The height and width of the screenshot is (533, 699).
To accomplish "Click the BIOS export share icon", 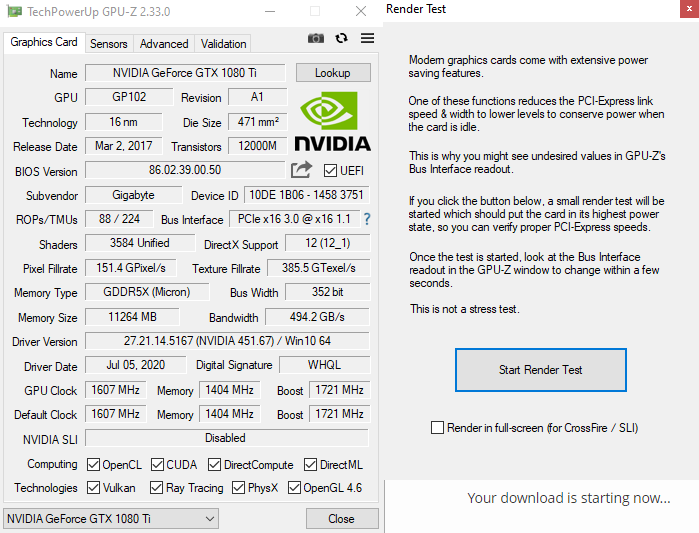I will pos(301,170).
